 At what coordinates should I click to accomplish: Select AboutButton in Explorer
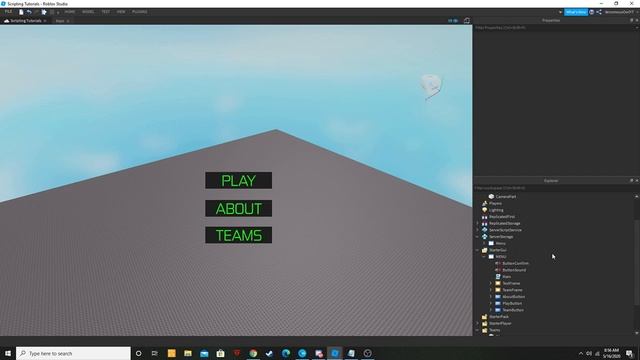tap(513, 297)
